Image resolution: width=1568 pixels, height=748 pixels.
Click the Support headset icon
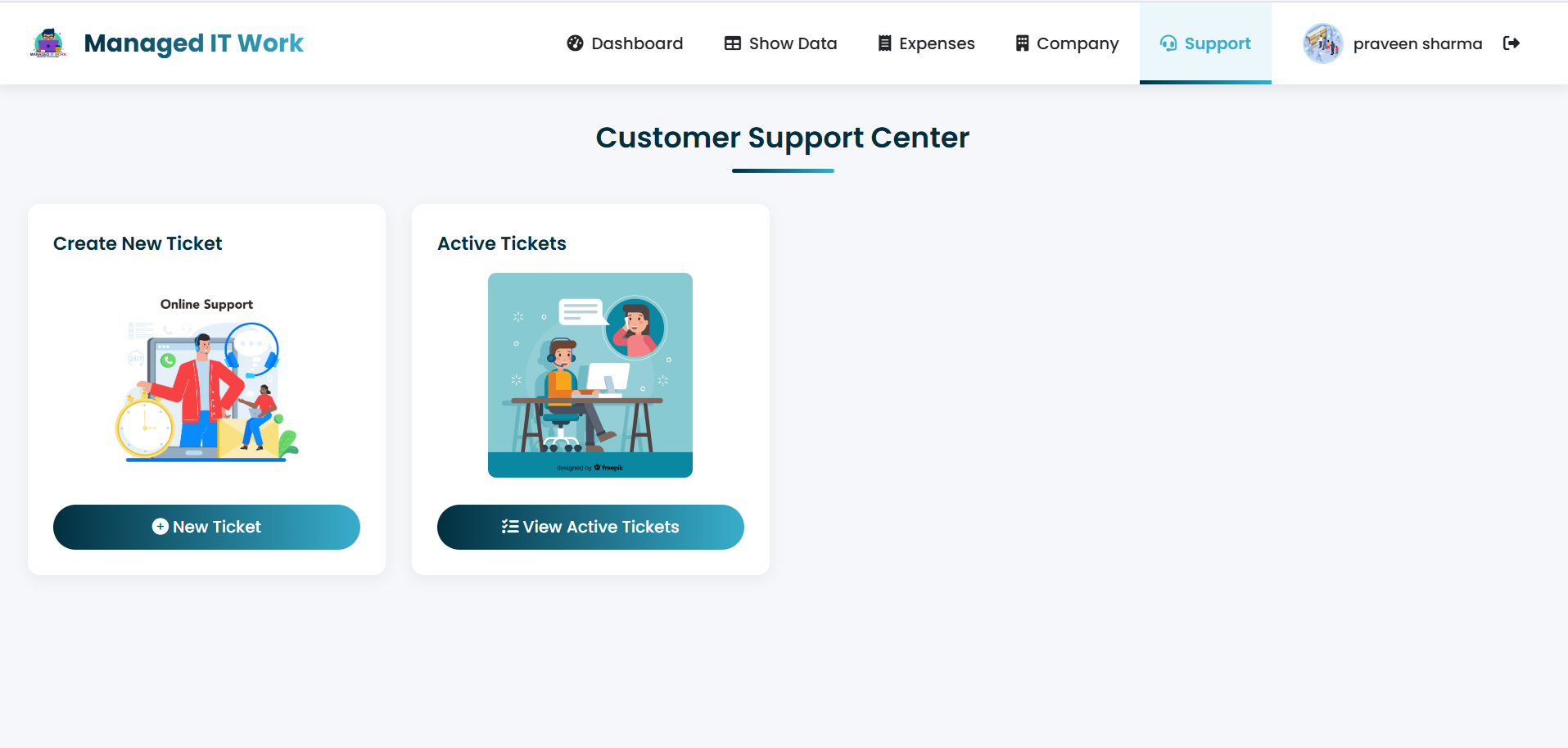click(x=1168, y=43)
